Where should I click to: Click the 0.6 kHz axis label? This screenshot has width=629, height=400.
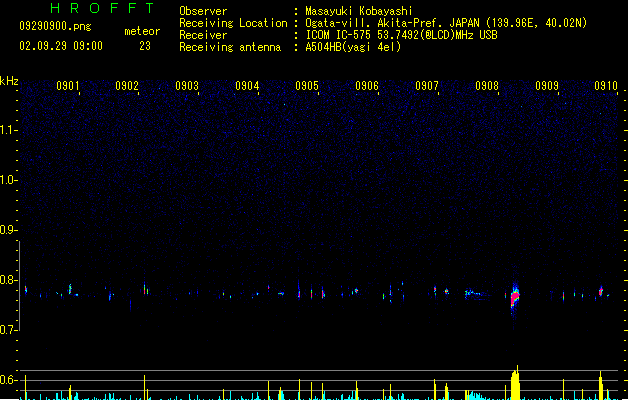pos(8,380)
